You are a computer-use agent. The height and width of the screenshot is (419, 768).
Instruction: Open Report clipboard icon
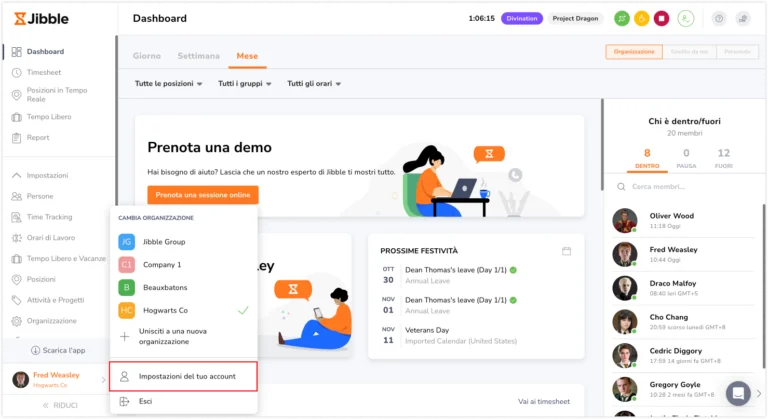[x=17, y=138]
